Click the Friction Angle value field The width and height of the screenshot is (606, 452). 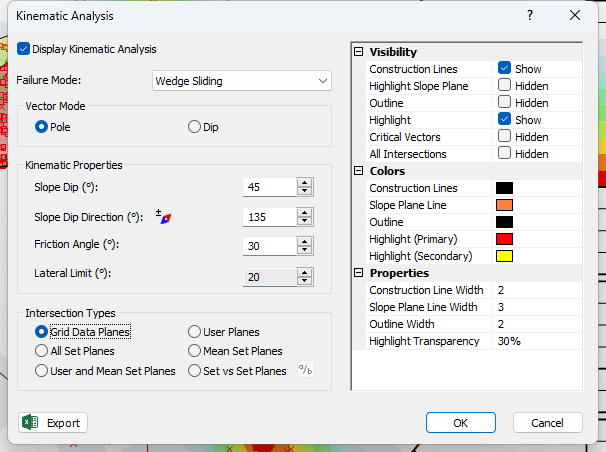269,246
